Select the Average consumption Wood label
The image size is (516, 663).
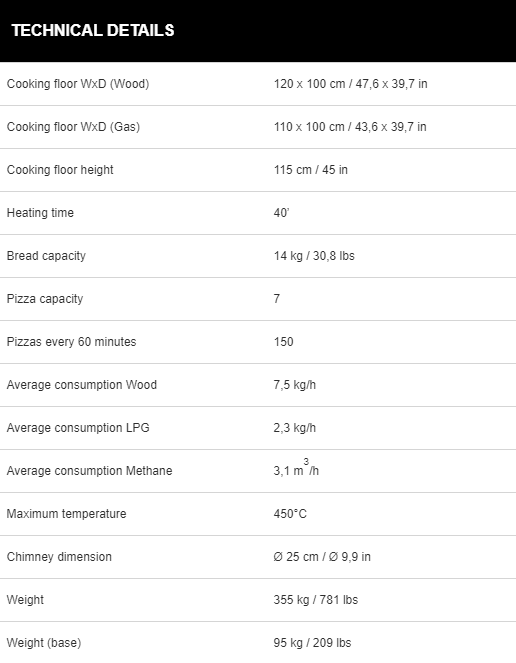82,385
